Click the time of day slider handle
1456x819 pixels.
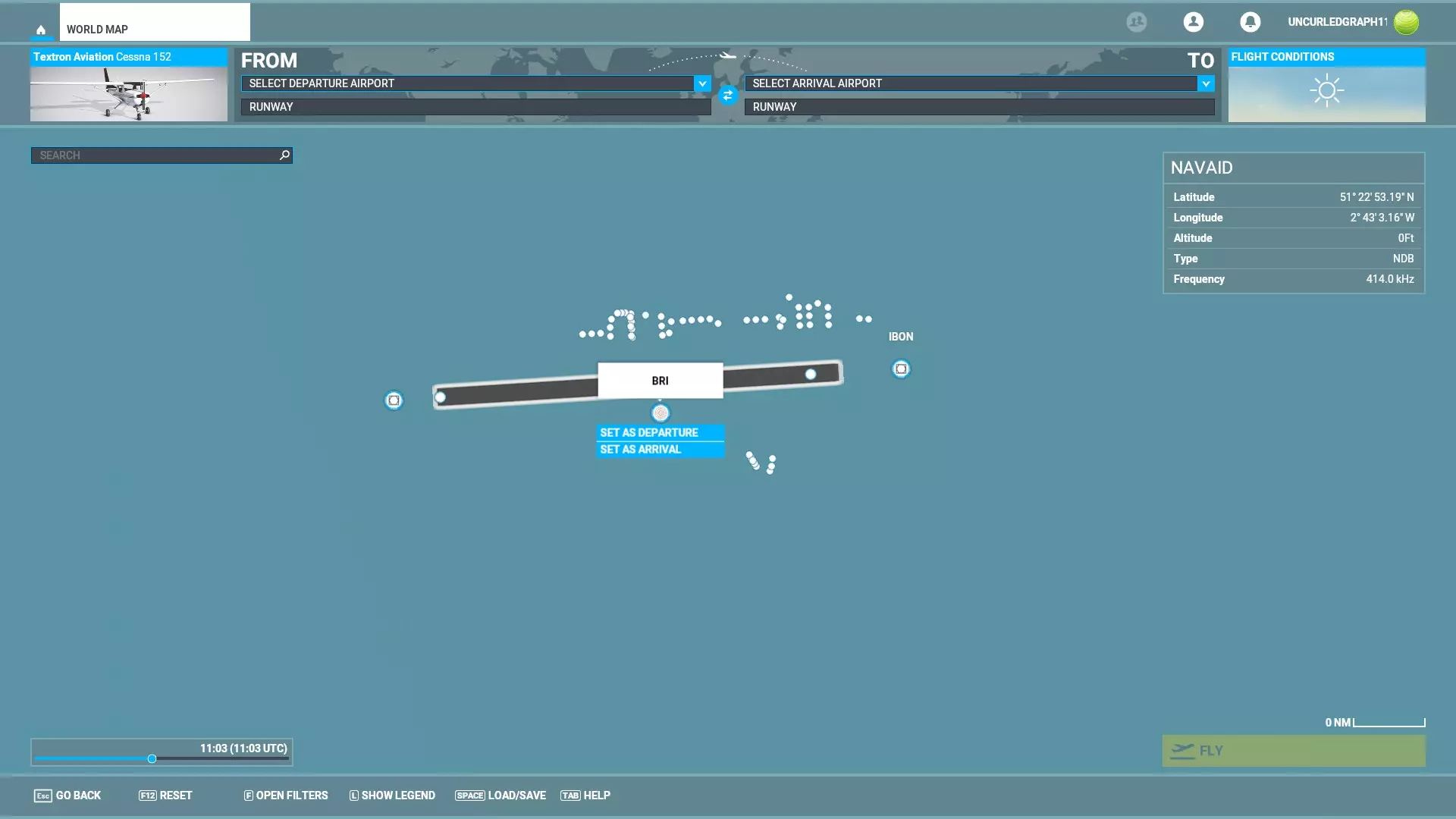pos(152,759)
